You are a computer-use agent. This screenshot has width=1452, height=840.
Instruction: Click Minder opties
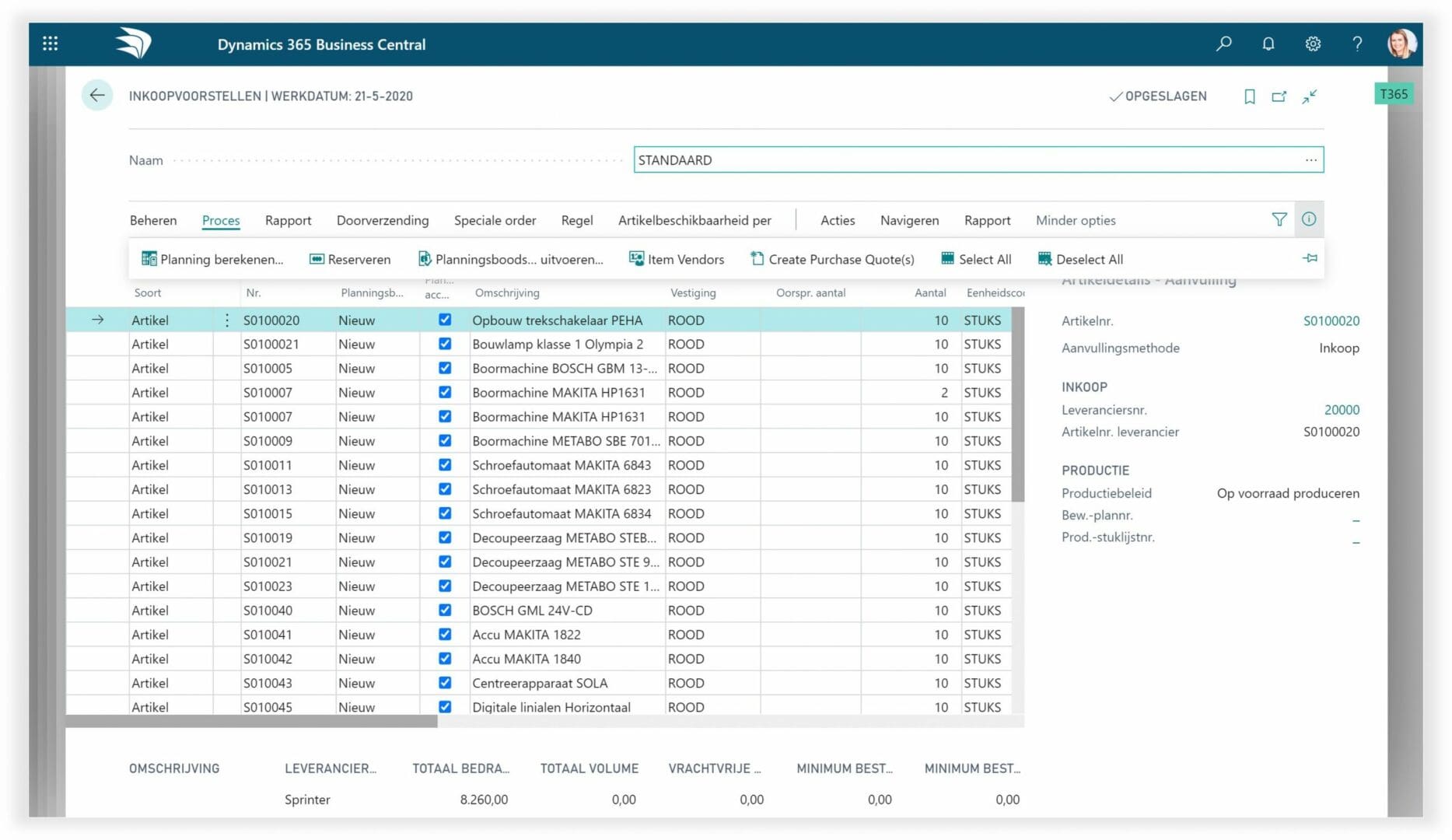pyautogui.click(x=1076, y=220)
